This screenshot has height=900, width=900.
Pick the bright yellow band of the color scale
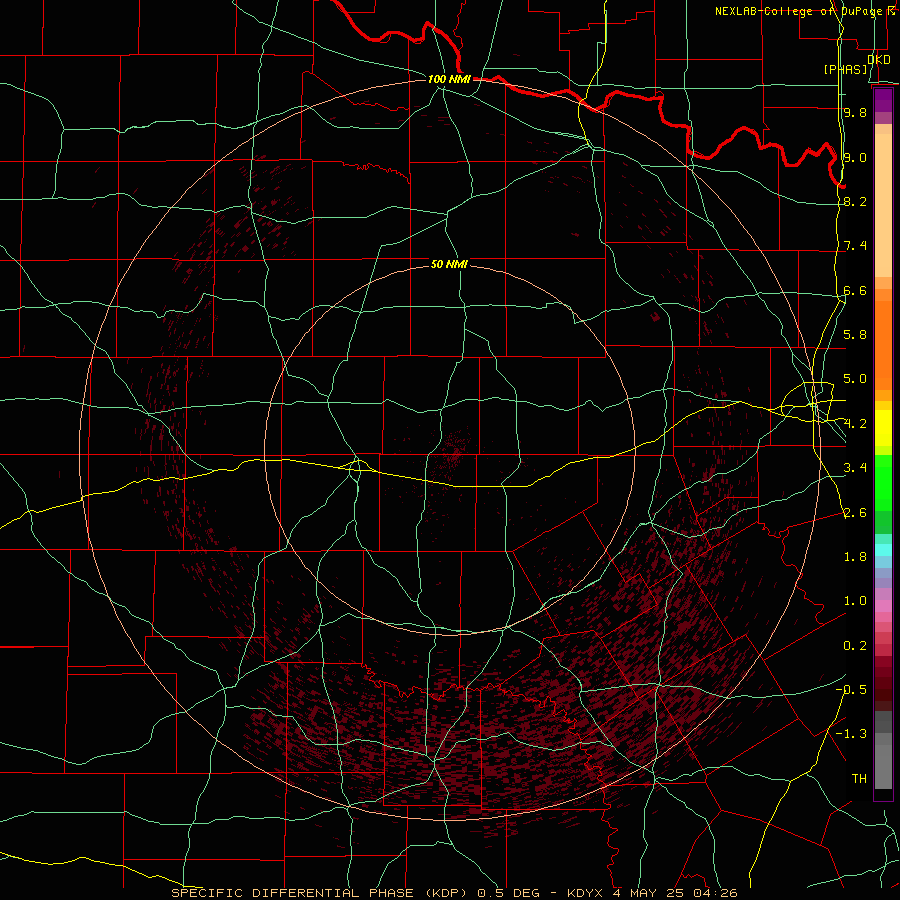(883, 428)
